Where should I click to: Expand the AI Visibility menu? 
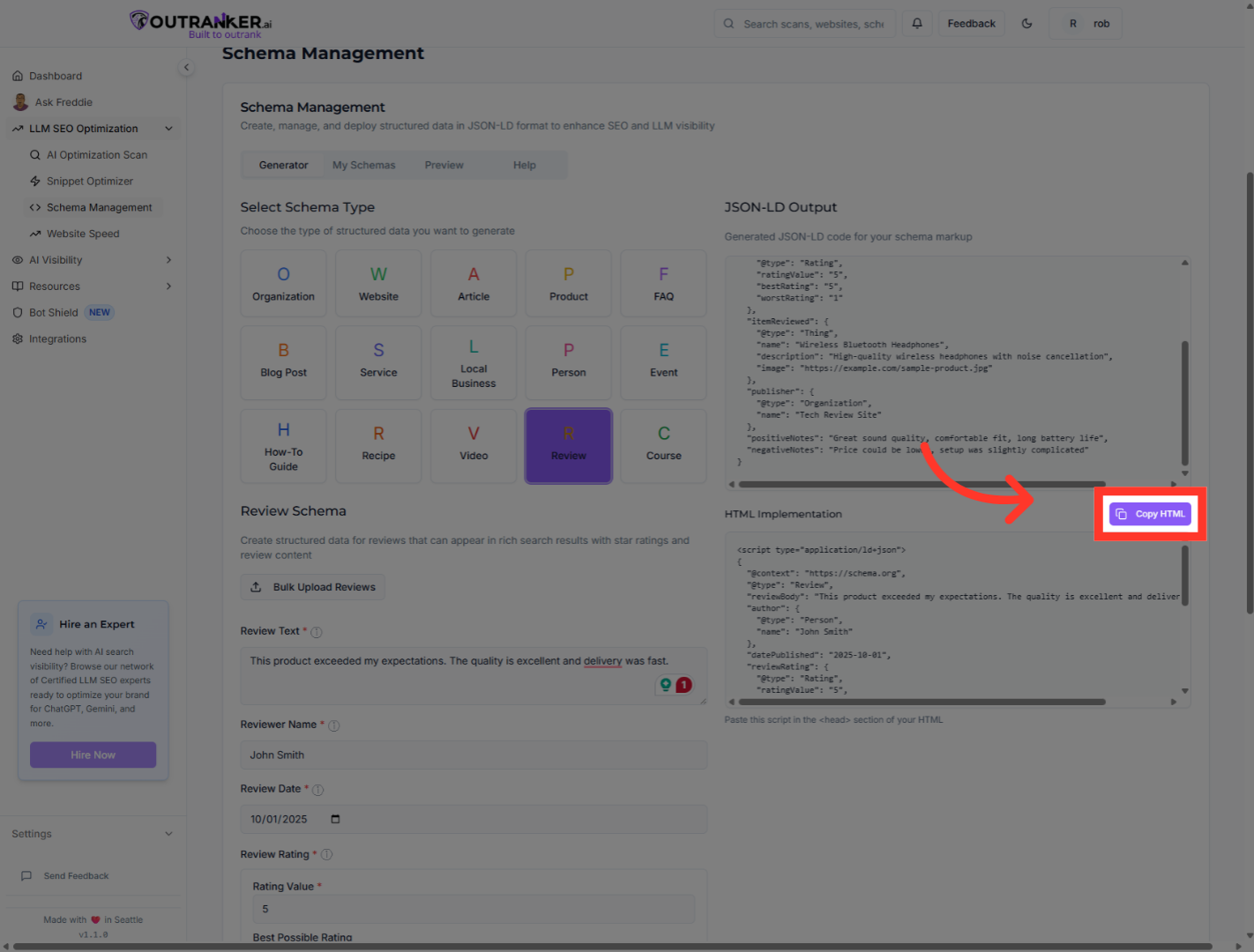point(168,260)
